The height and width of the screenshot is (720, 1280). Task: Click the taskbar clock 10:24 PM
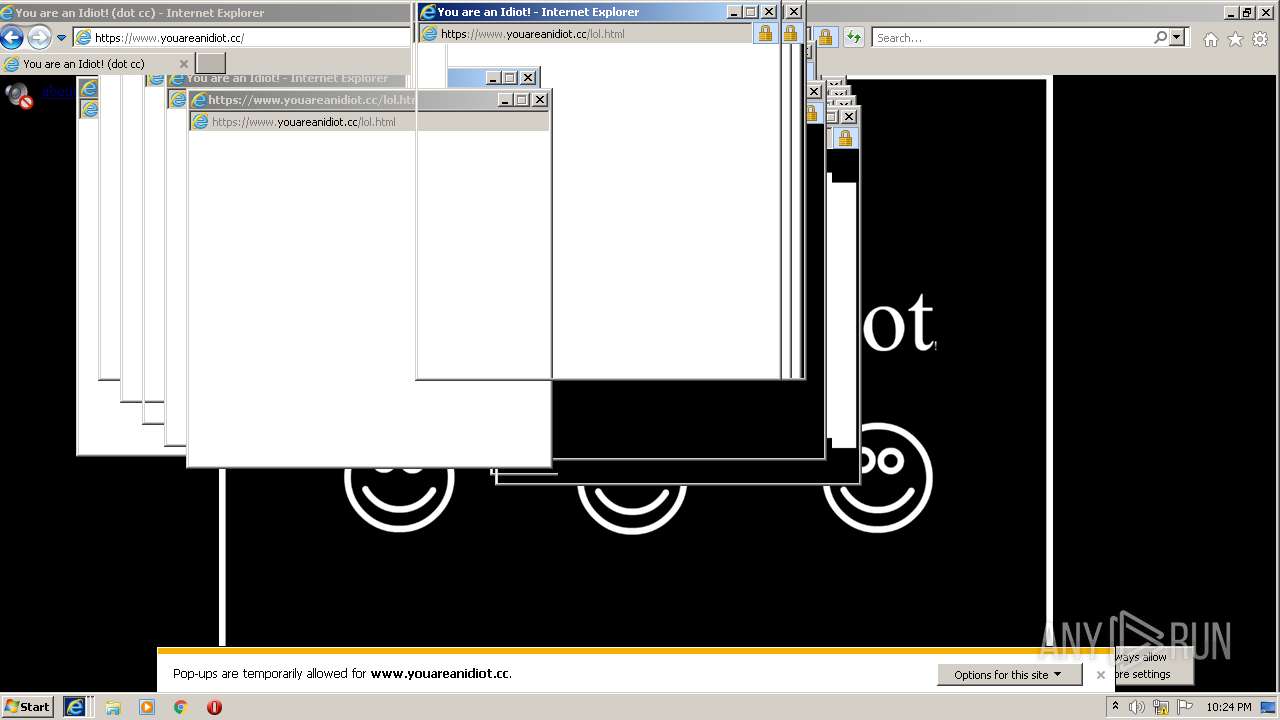1229,707
